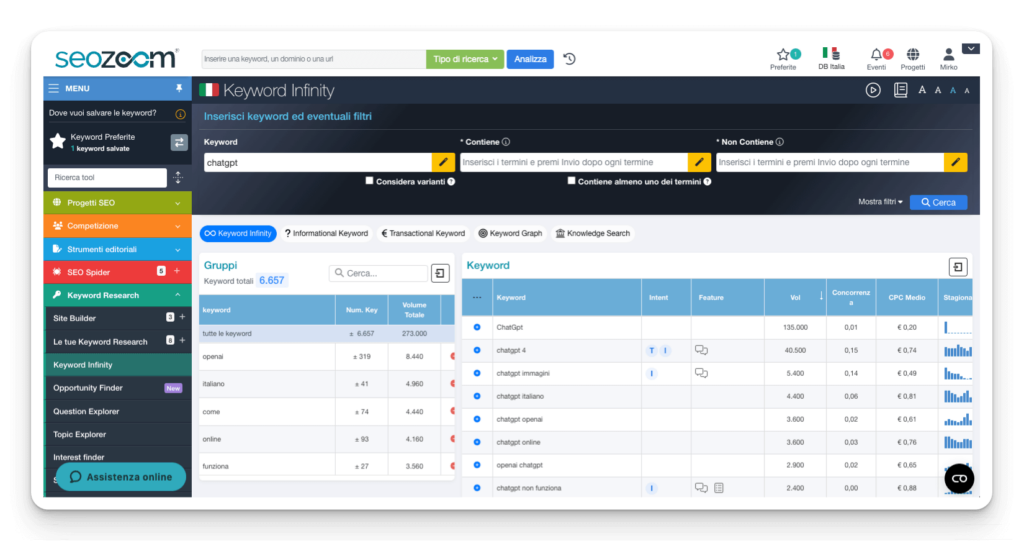
Task: Select the openai chatgpt row radio button
Action: pyautogui.click(x=477, y=465)
